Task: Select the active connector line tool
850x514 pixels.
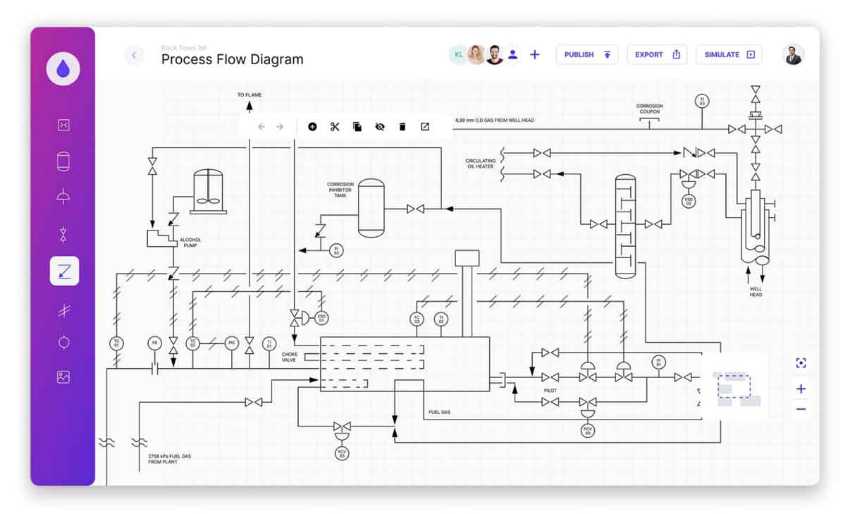Action: point(64,271)
